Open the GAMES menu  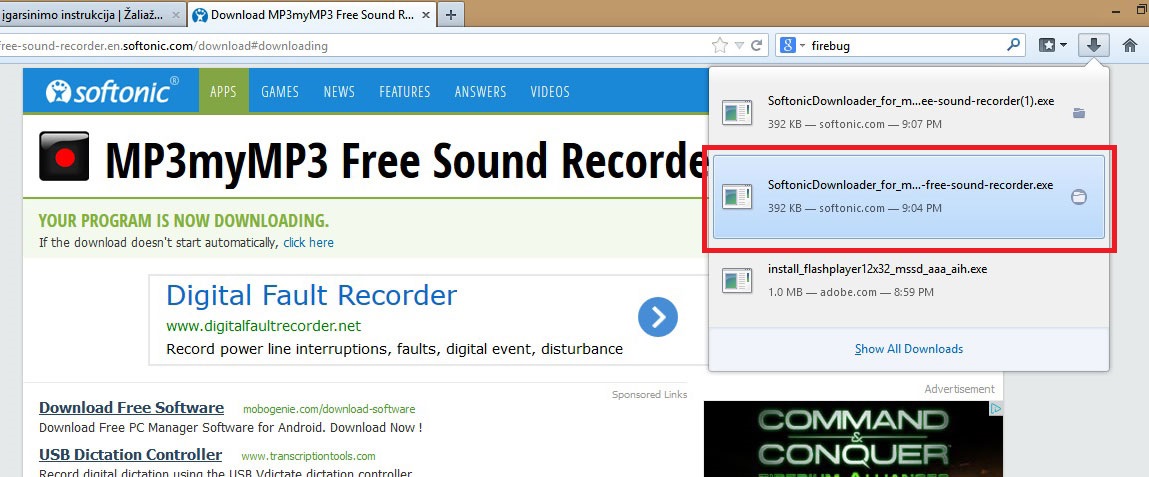coord(280,92)
